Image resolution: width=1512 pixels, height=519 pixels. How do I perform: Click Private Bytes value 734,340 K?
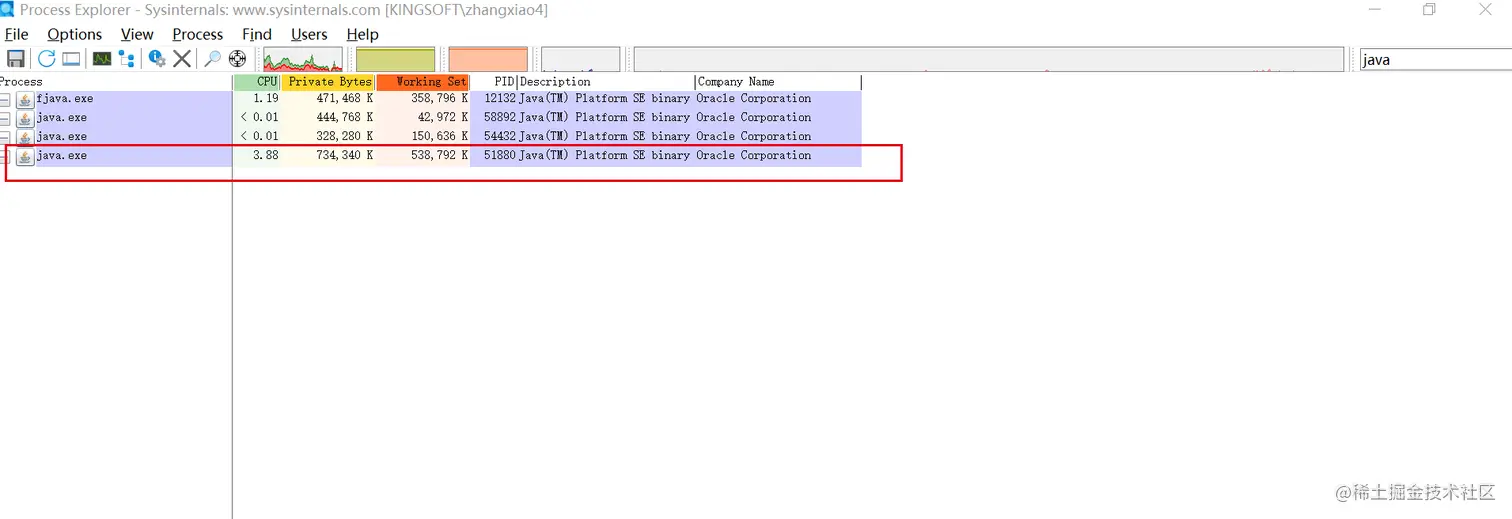point(345,156)
